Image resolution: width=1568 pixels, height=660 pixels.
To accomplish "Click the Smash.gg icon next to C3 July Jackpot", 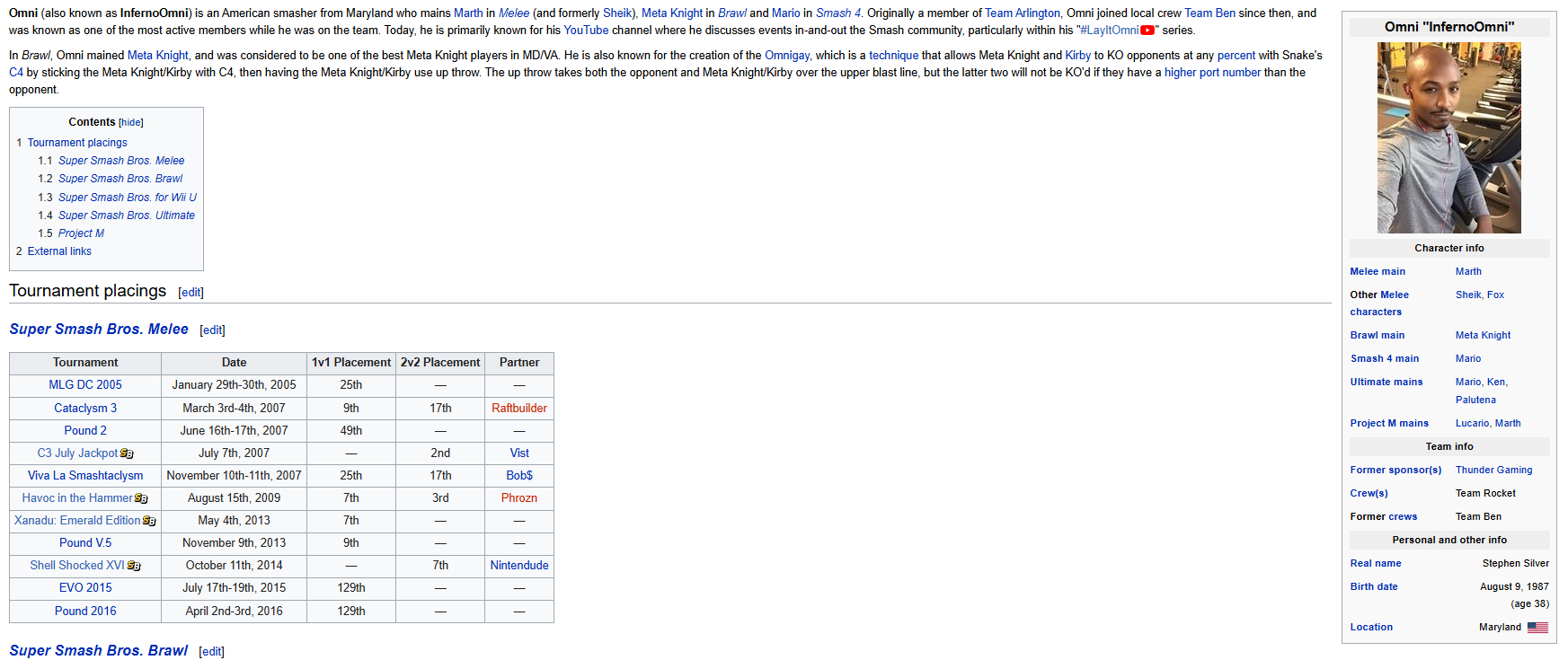I will coord(127,453).
